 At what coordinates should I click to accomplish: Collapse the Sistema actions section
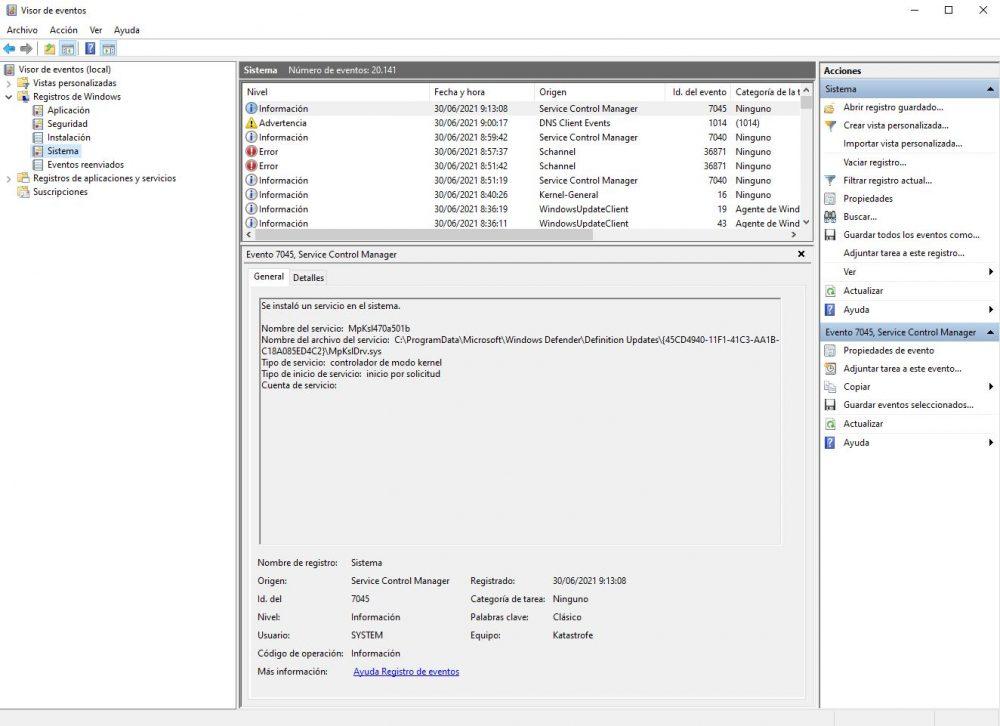click(990, 89)
